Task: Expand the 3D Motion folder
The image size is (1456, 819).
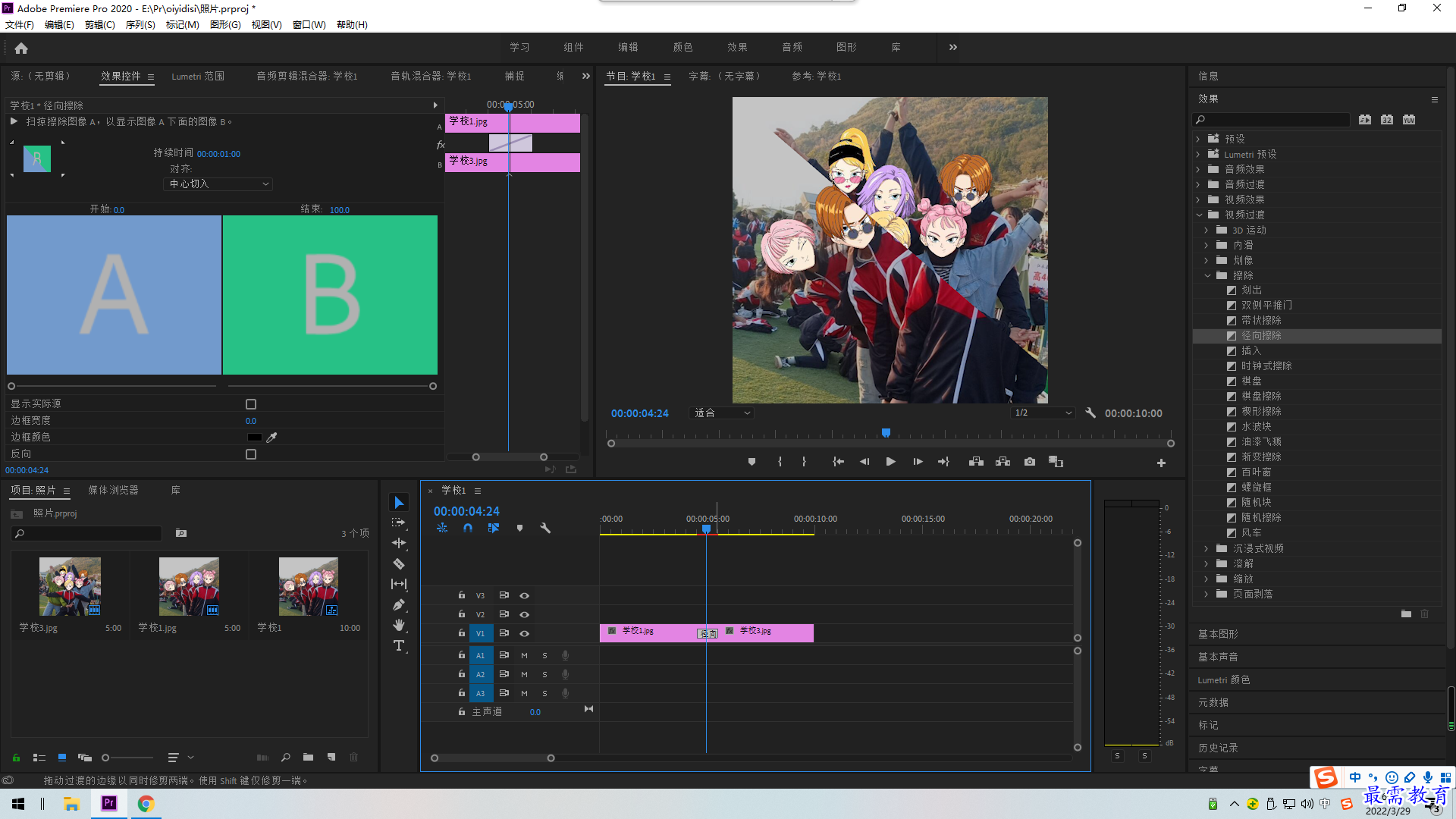Action: (x=1207, y=231)
